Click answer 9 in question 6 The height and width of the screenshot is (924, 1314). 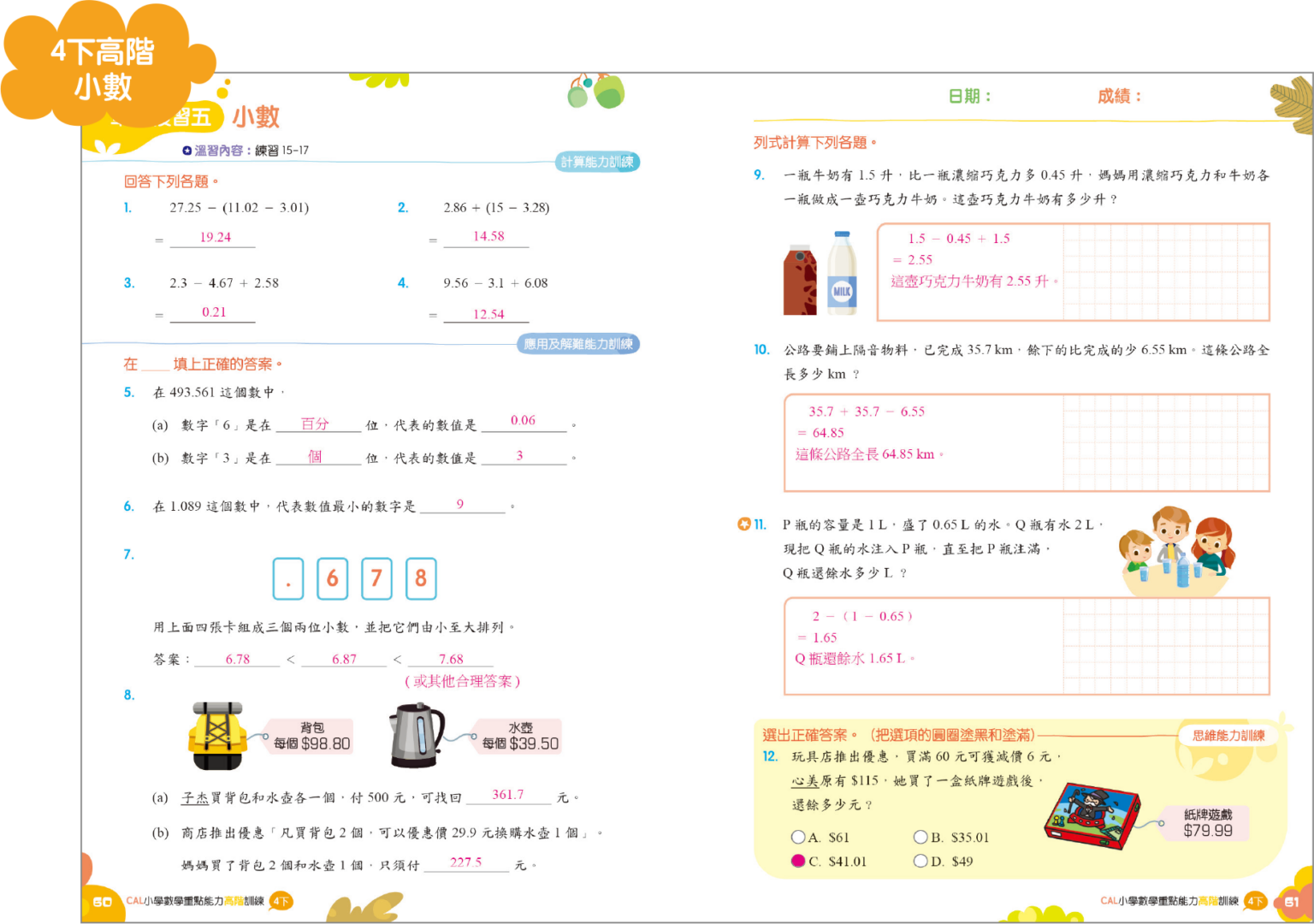pos(461,505)
